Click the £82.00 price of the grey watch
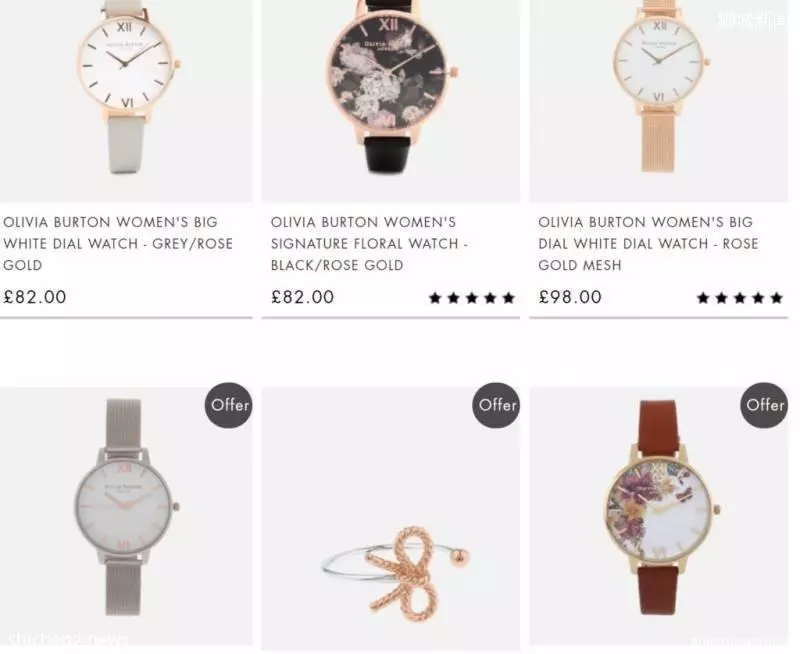Viewport: 800px width, 654px height. (35, 297)
